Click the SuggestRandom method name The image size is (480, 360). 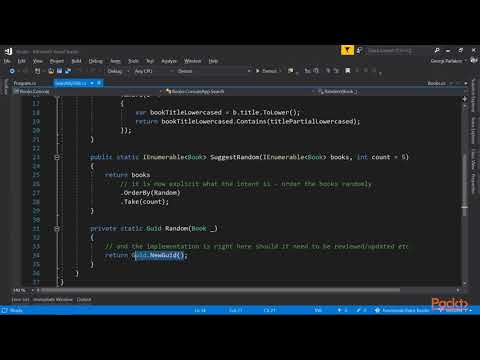point(235,157)
